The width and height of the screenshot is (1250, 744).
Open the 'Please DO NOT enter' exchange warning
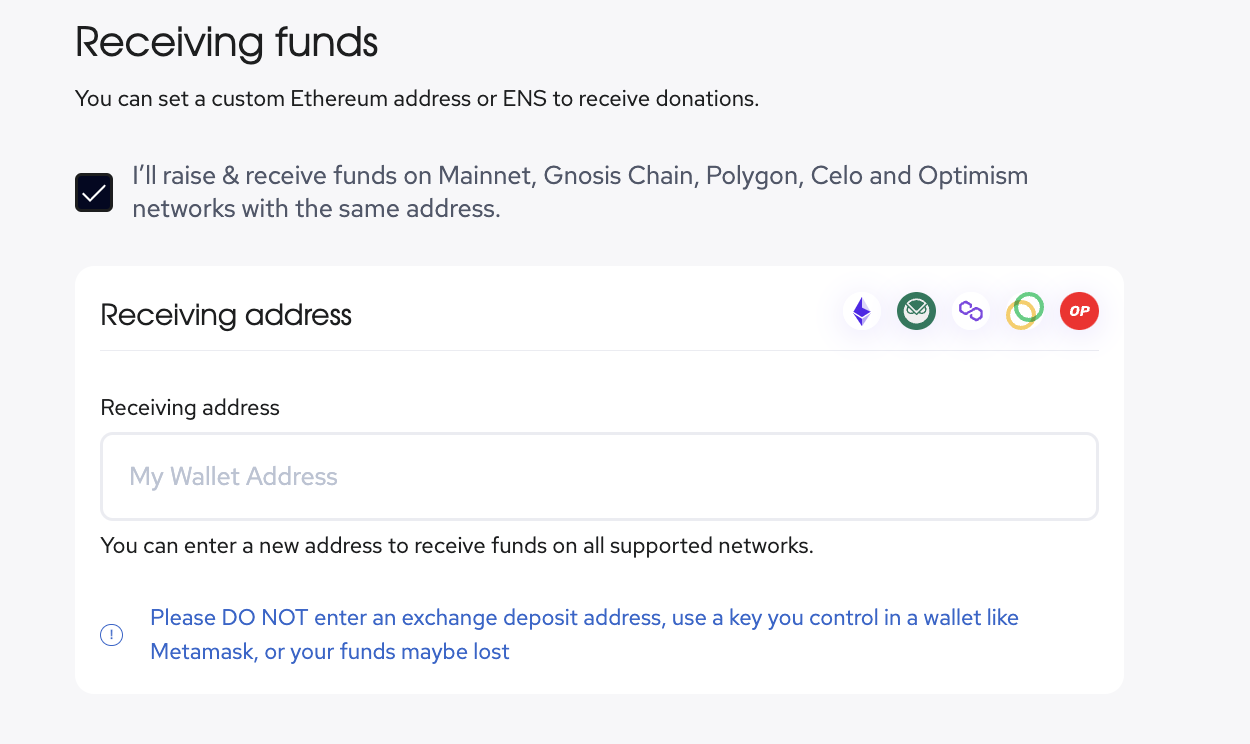584,618
